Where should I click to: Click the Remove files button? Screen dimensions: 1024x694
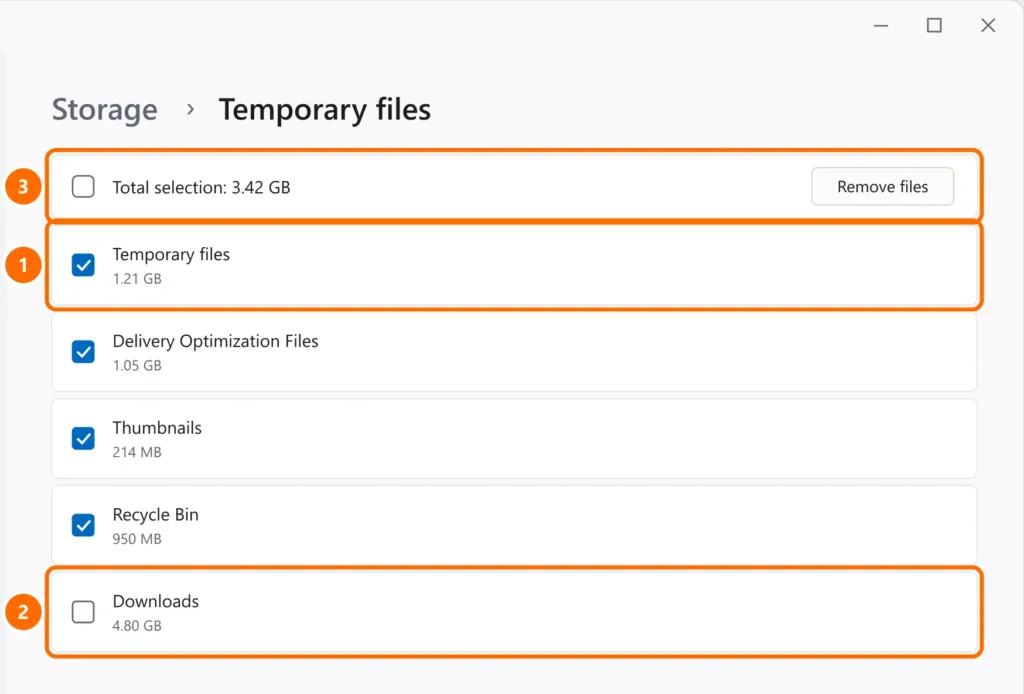[882, 187]
